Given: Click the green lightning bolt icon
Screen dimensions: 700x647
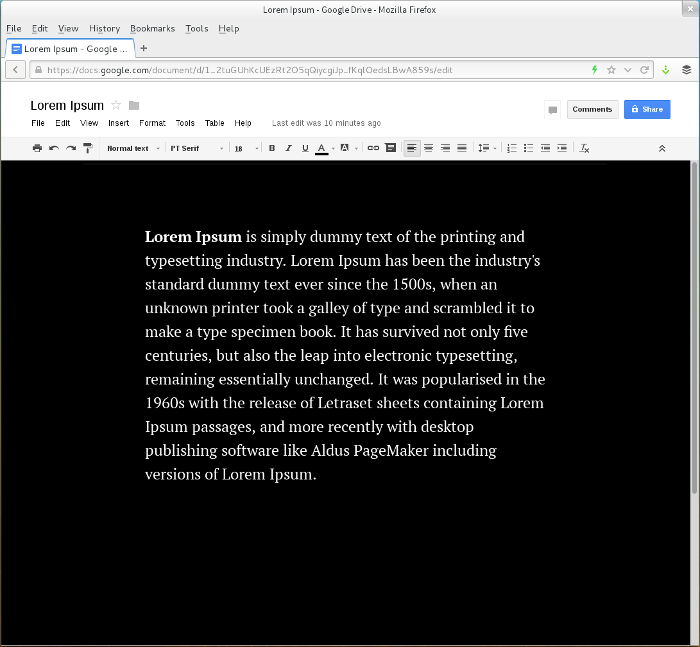Looking at the screenshot, I should point(595,70).
